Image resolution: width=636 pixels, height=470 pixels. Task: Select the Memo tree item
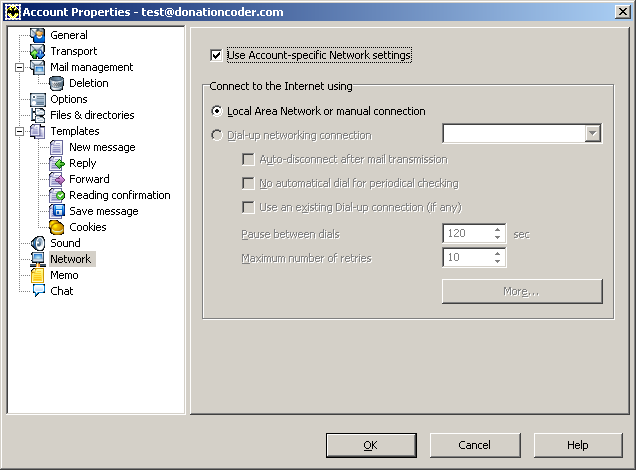[64, 275]
